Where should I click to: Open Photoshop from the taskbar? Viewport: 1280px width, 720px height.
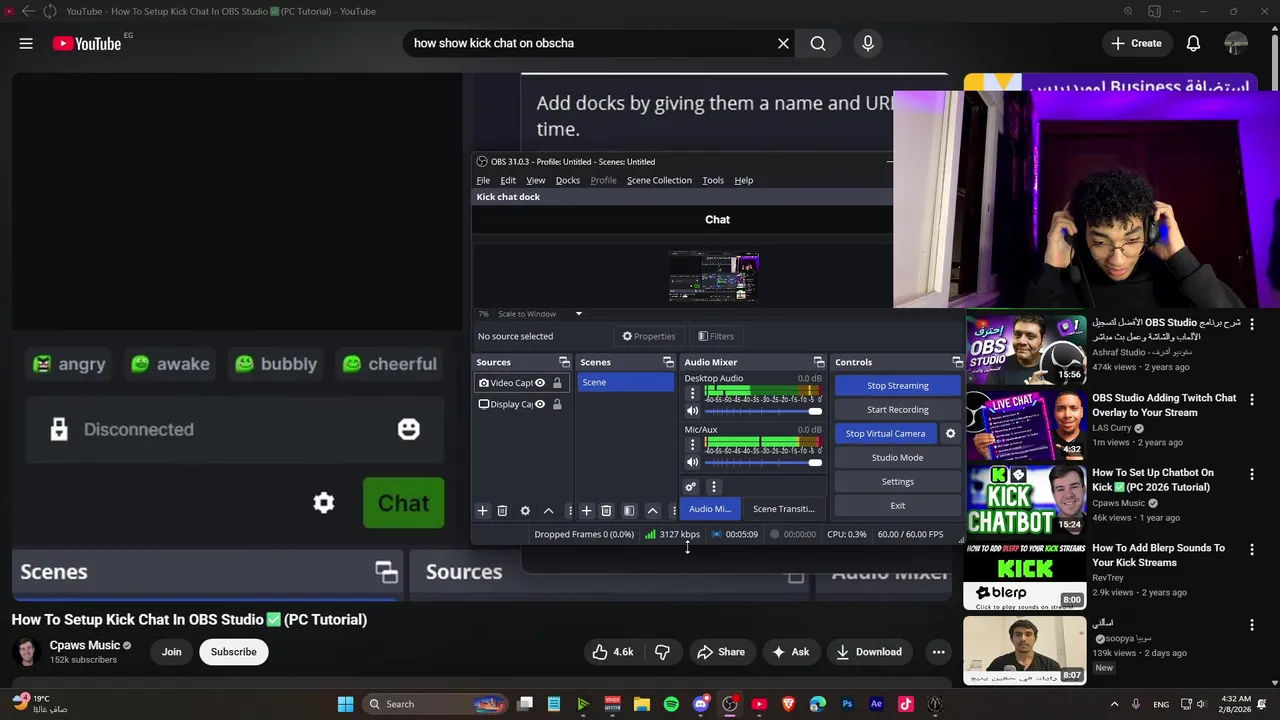(847, 704)
